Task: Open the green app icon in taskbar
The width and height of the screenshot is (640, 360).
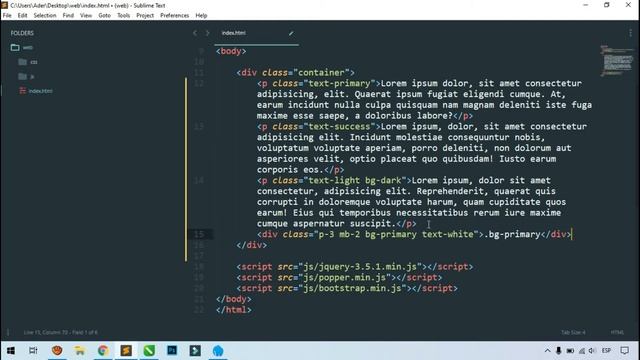Action: click(149, 351)
